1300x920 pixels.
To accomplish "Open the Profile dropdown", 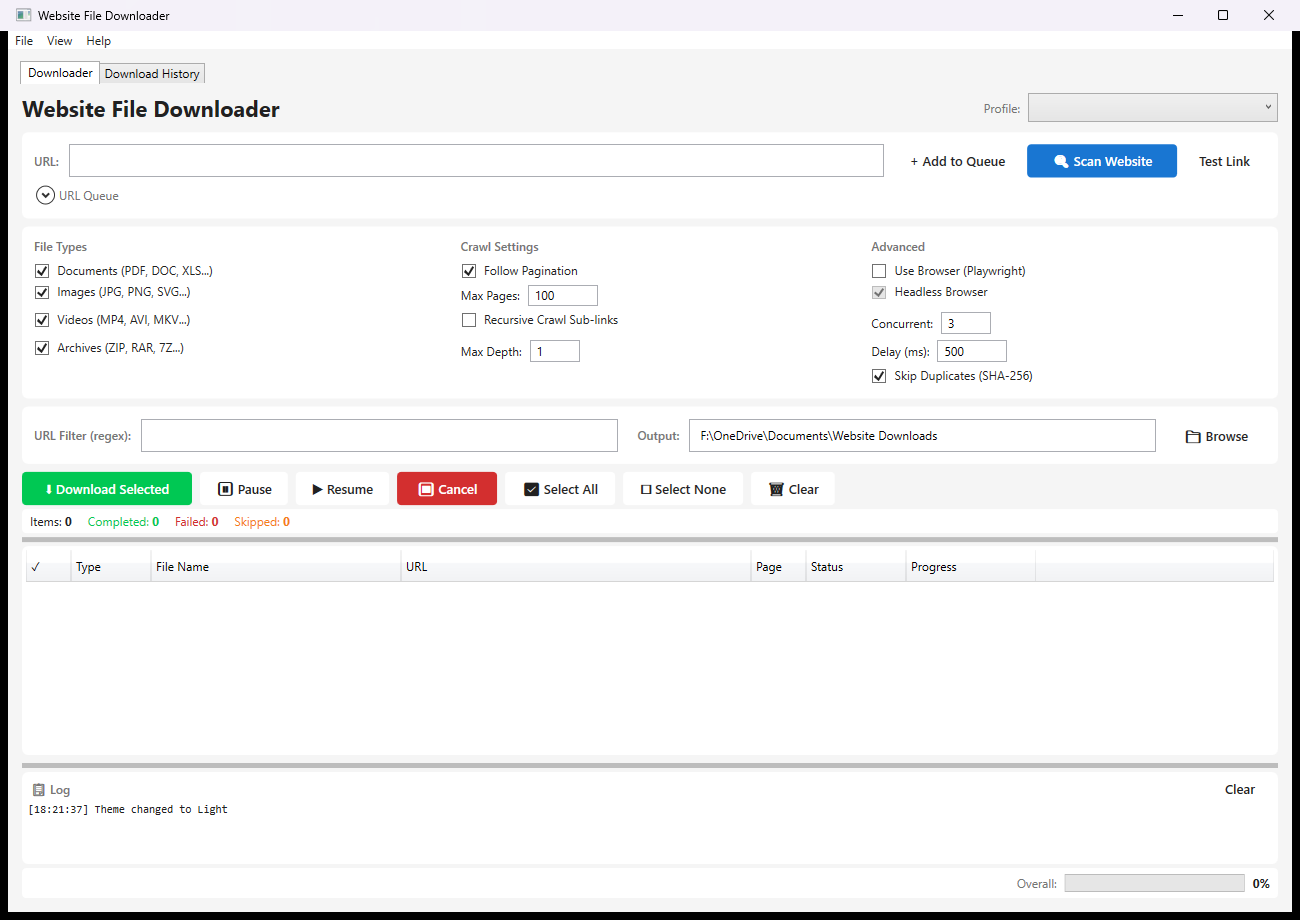I will point(1152,108).
